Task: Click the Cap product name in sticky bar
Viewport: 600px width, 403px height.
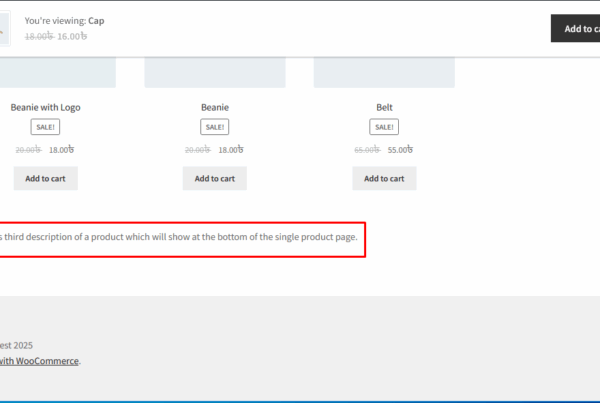Action: click(96, 20)
